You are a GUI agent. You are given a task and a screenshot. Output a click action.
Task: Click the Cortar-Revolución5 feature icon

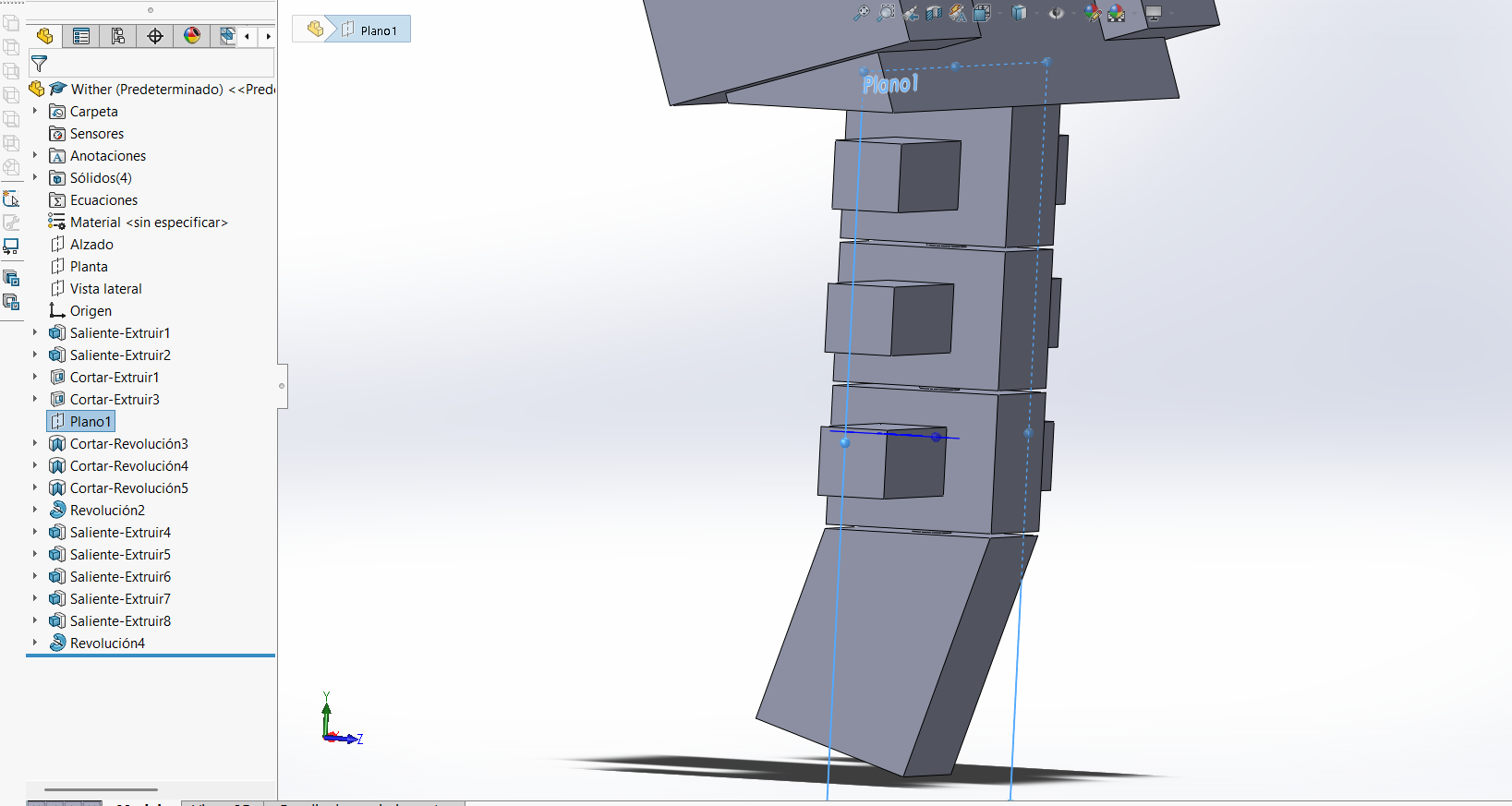coord(57,487)
